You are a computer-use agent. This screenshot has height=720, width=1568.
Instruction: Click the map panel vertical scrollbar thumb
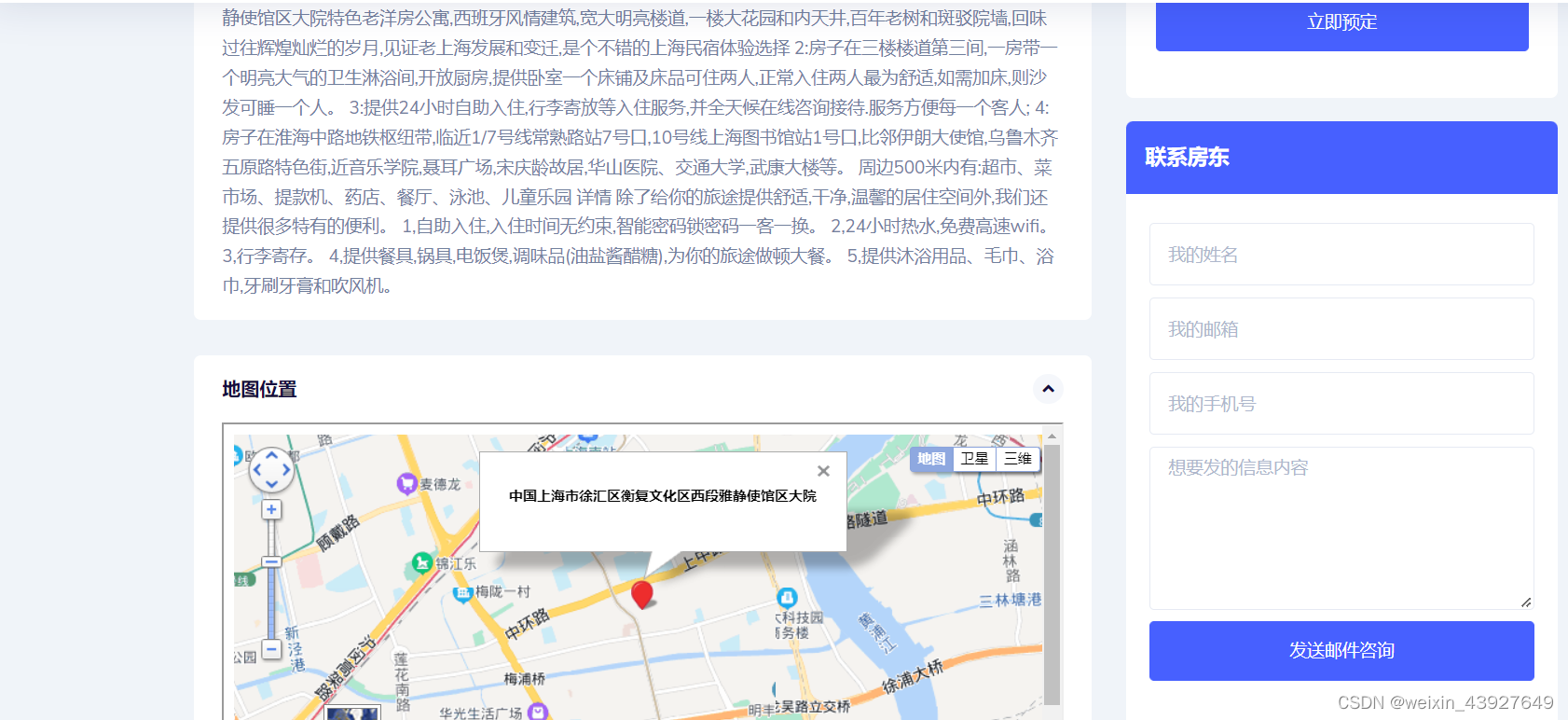click(x=1052, y=575)
